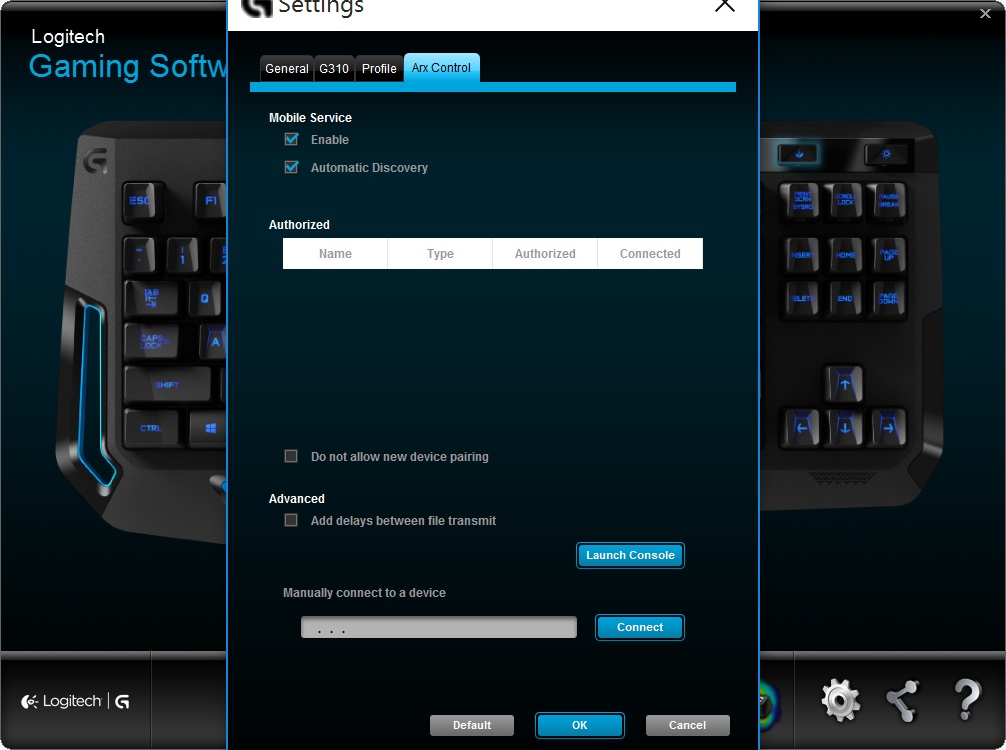Click the INSERT key on keyboard image
The image size is (1006, 750).
801,255
